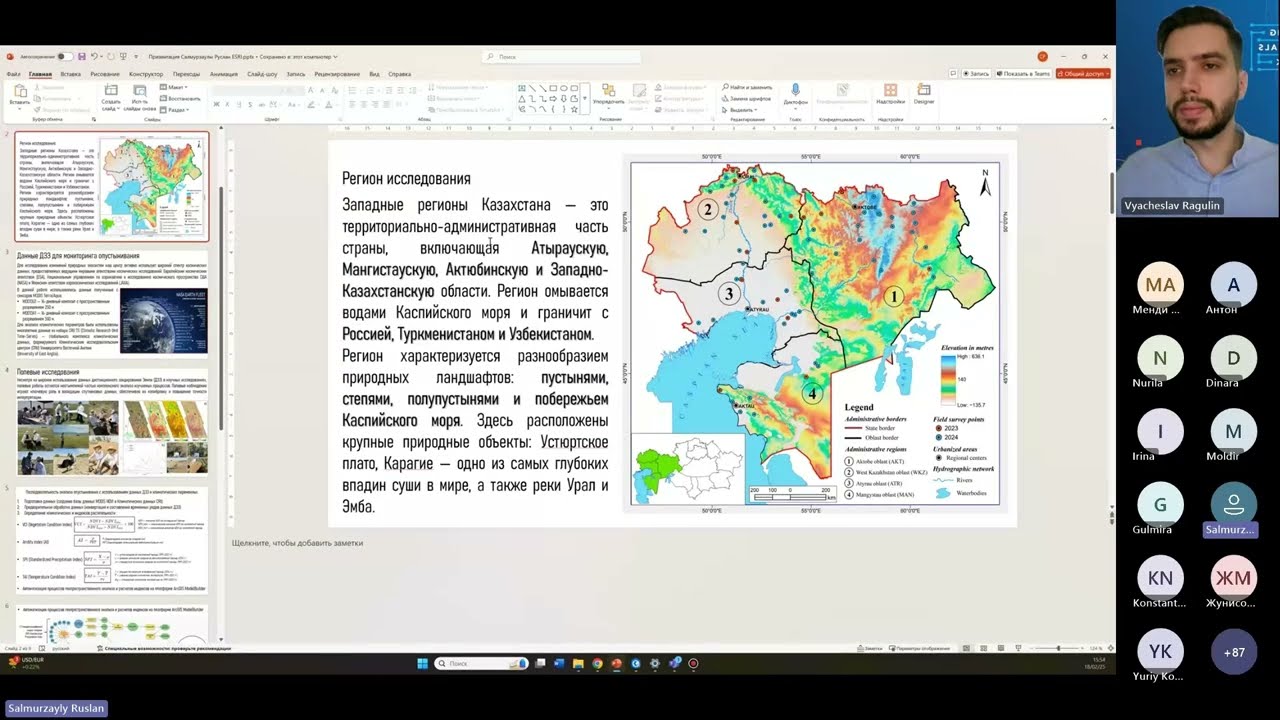This screenshot has height=720, width=1280.
Task: Open Quick Access Toolbar customize dropdown
Action: coord(138,57)
